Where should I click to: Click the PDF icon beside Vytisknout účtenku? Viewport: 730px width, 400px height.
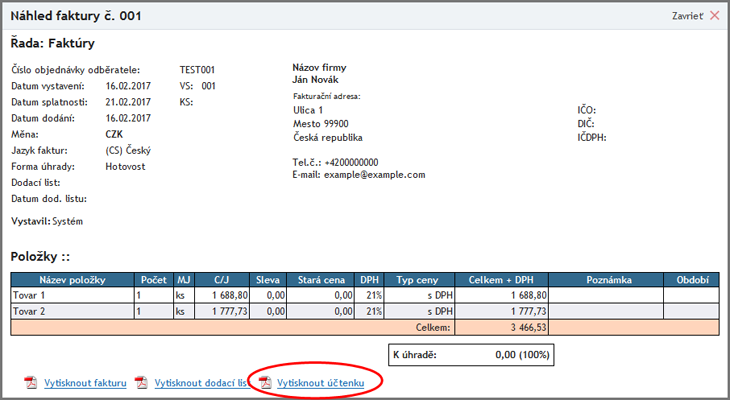click(x=265, y=383)
